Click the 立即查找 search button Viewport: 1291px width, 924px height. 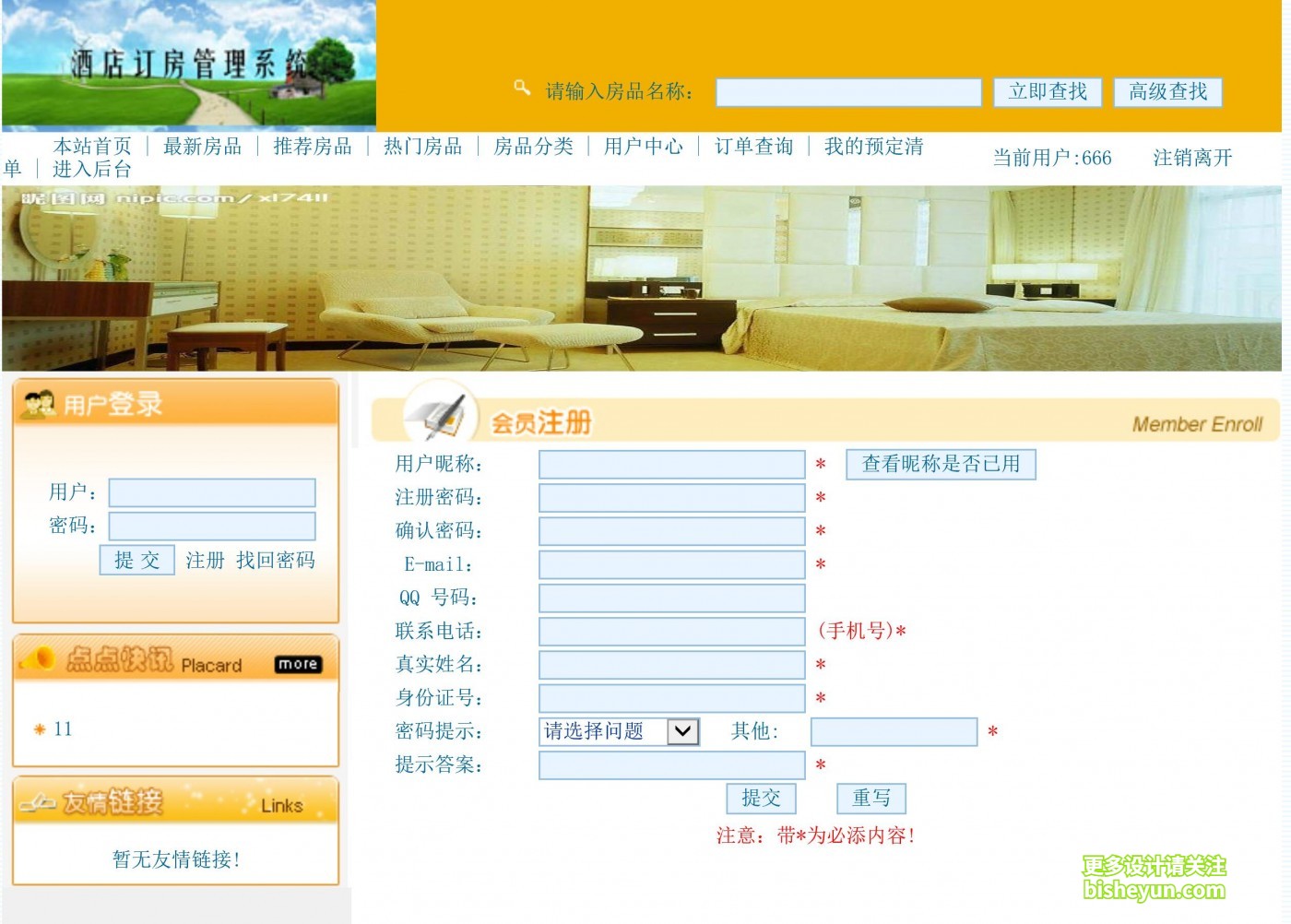(1047, 91)
